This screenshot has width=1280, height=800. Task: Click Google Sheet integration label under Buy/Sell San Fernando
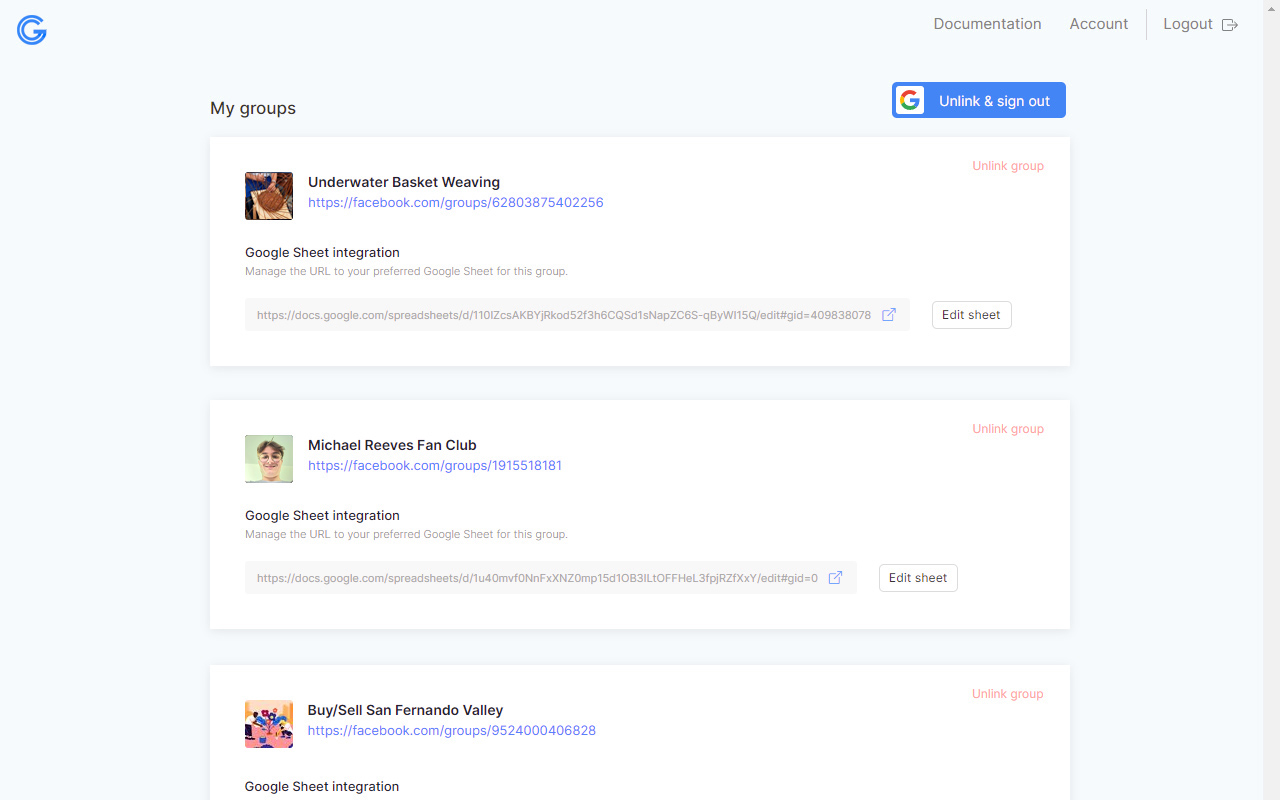click(322, 787)
